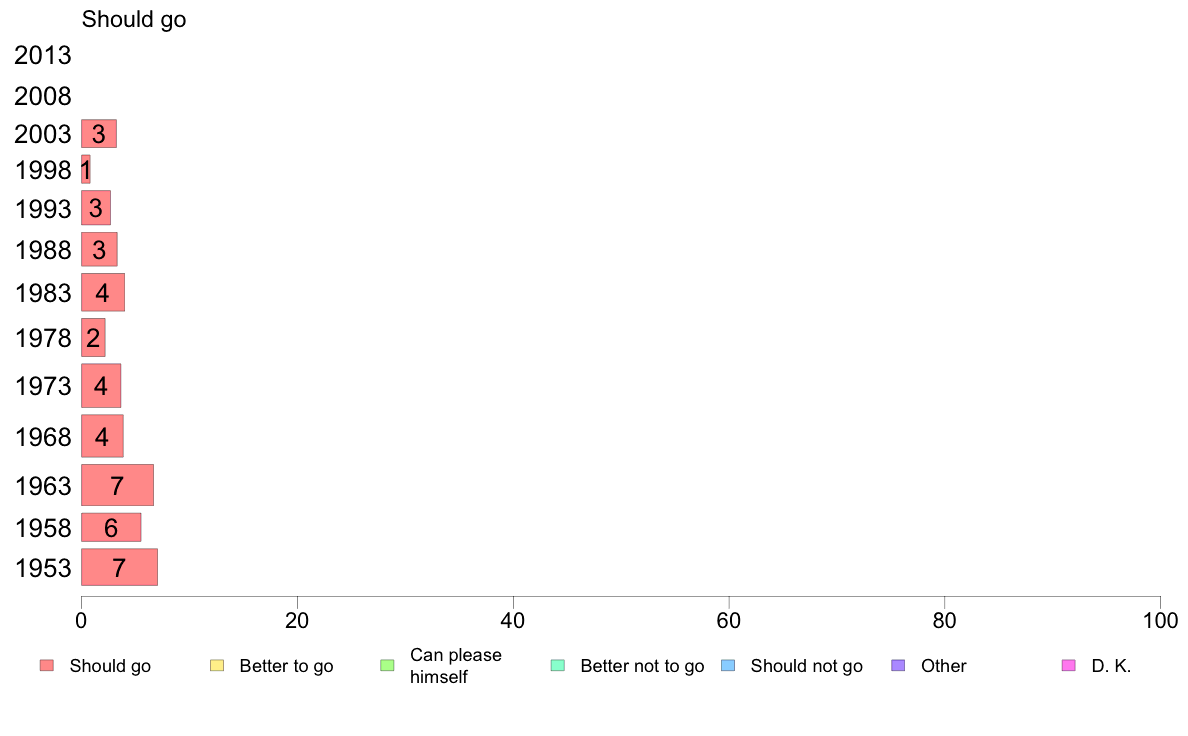The image size is (1188, 736).
Task: Select the 1983 bar labeled 4
Action: pyautogui.click(x=103, y=293)
